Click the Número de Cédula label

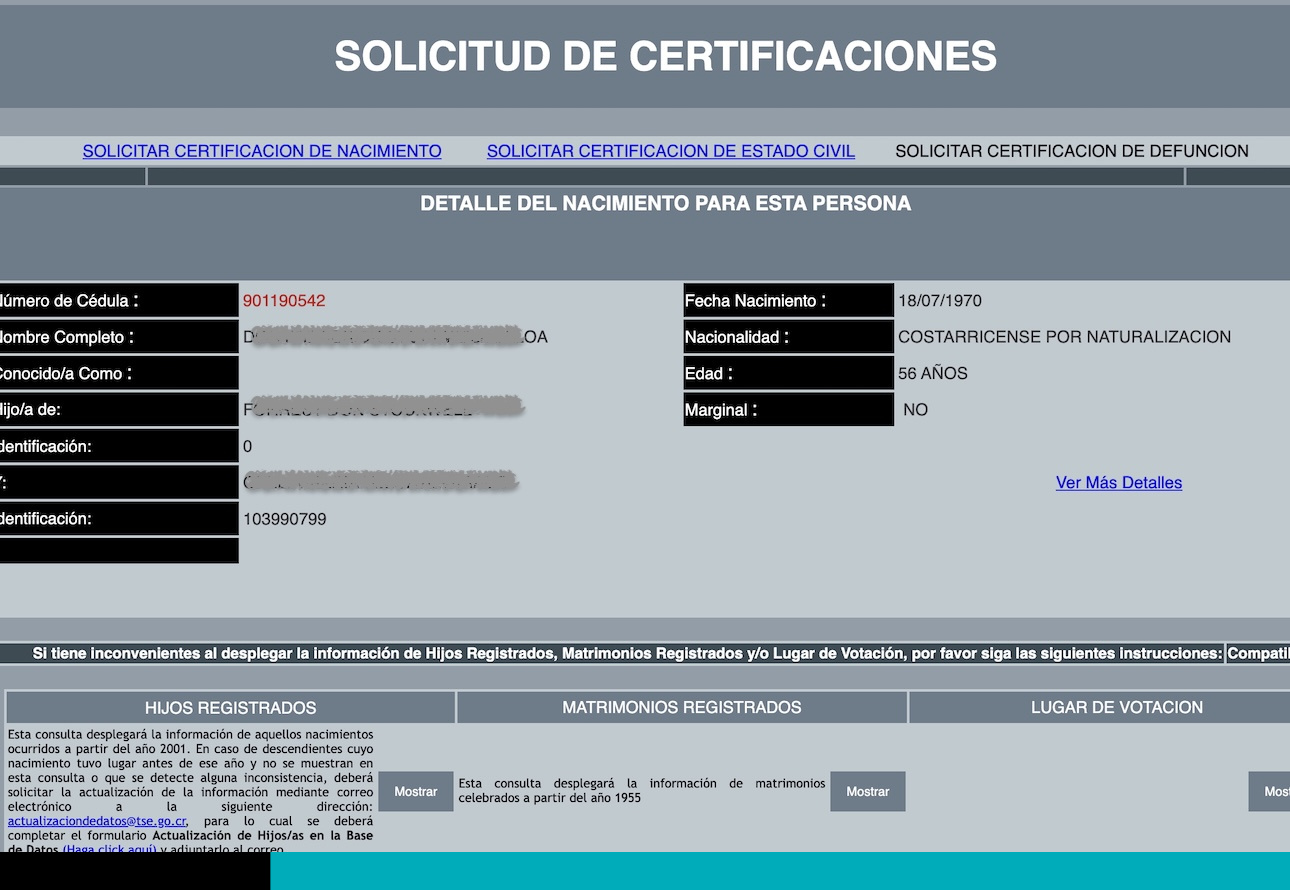click(119, 301)
